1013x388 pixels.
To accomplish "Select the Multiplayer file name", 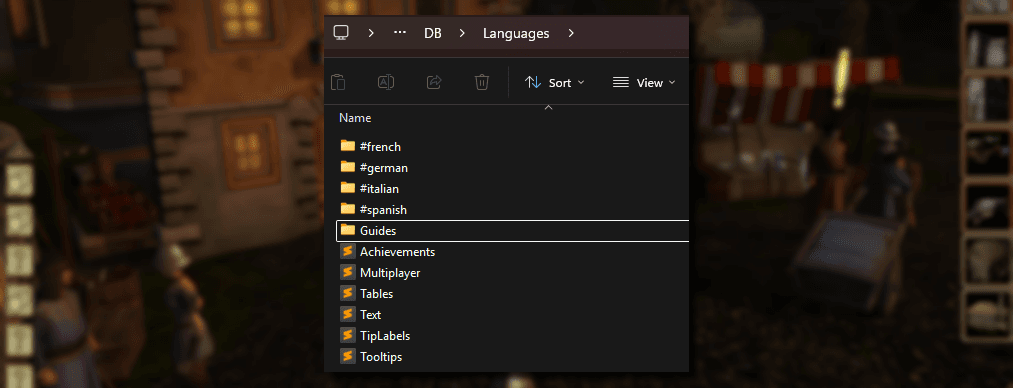I will click(x=390, y=273).
